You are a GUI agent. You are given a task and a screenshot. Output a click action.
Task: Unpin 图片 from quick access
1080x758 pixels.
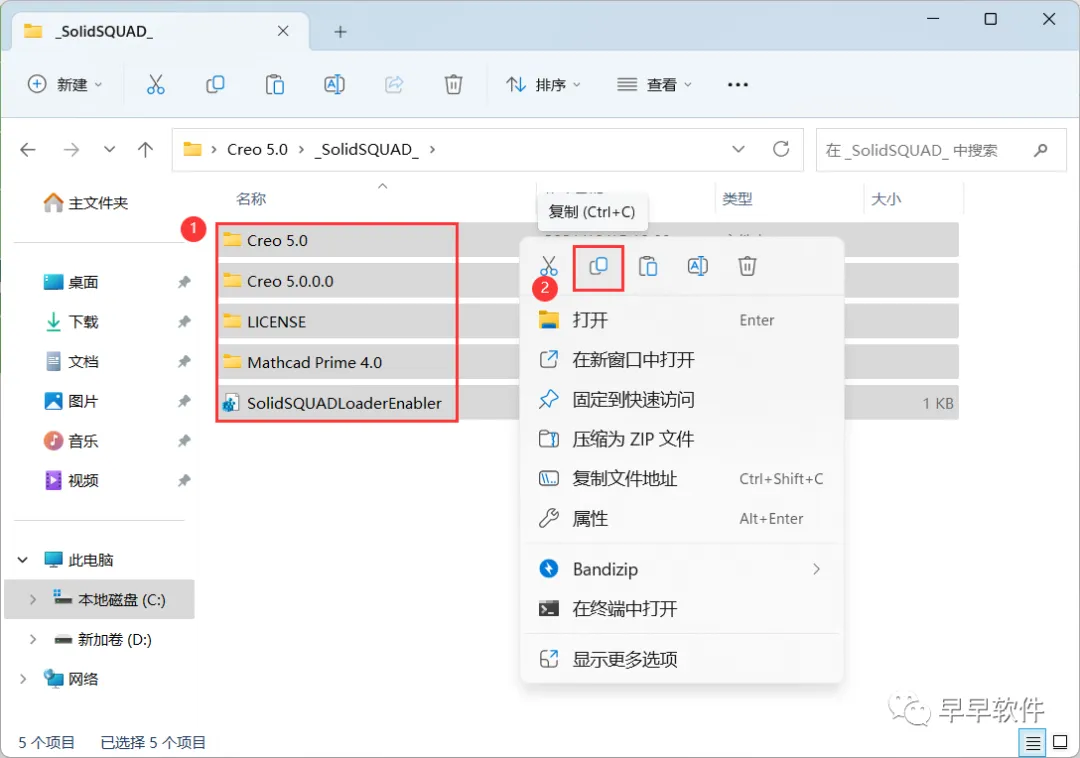[x=184, y=401]
